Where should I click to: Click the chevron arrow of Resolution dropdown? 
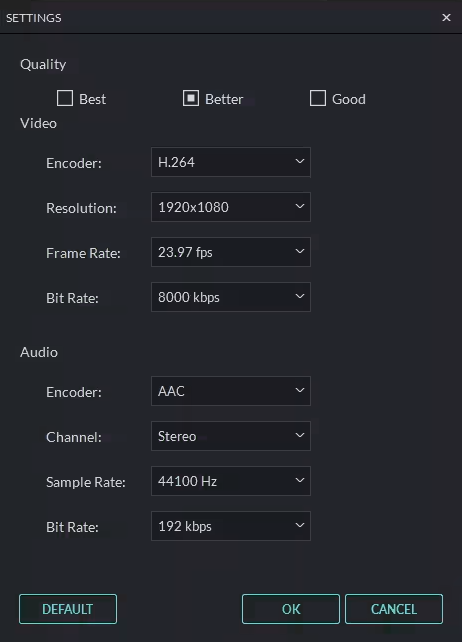point(300,206)
